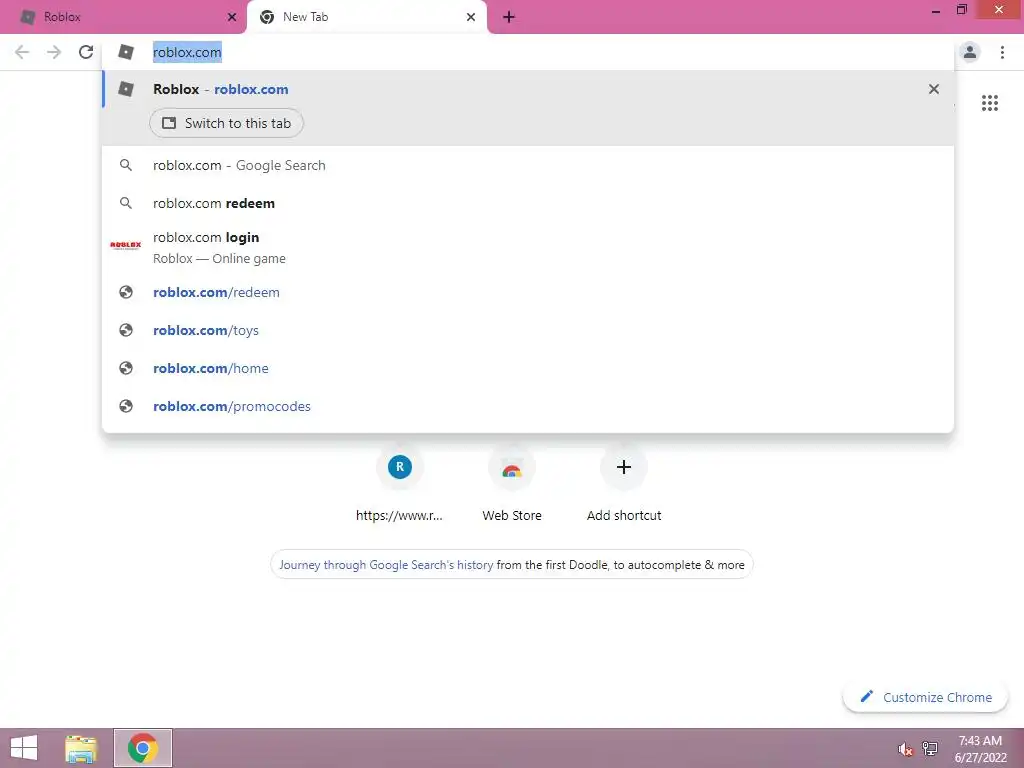Open Journey through Google Search's history link
The height and width of the screenshot is (768, 1024).
click(x=386, y=565)
